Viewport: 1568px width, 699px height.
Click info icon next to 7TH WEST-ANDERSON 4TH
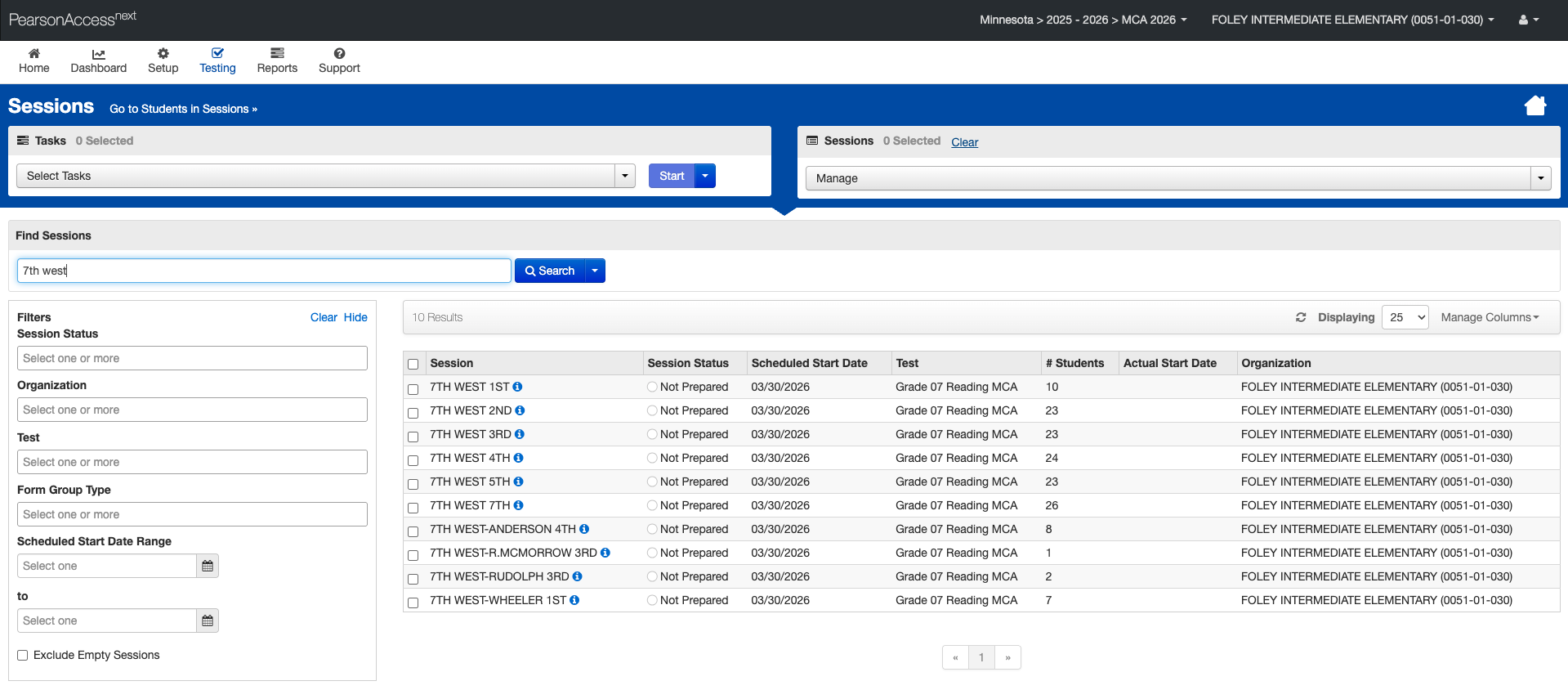coord(584,529)
